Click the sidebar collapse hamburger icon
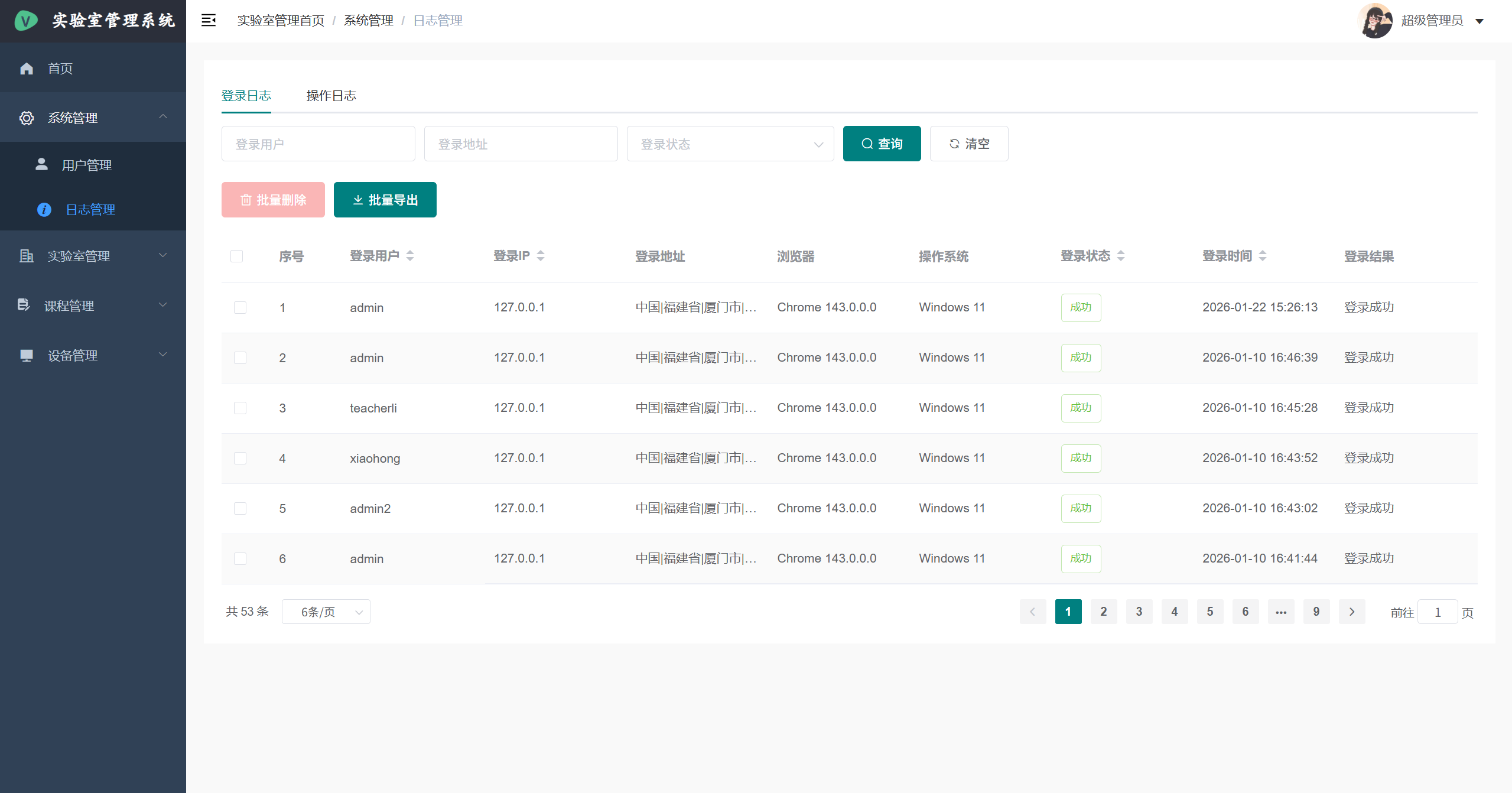This screenshot has width=1512, height=793. 208,21
